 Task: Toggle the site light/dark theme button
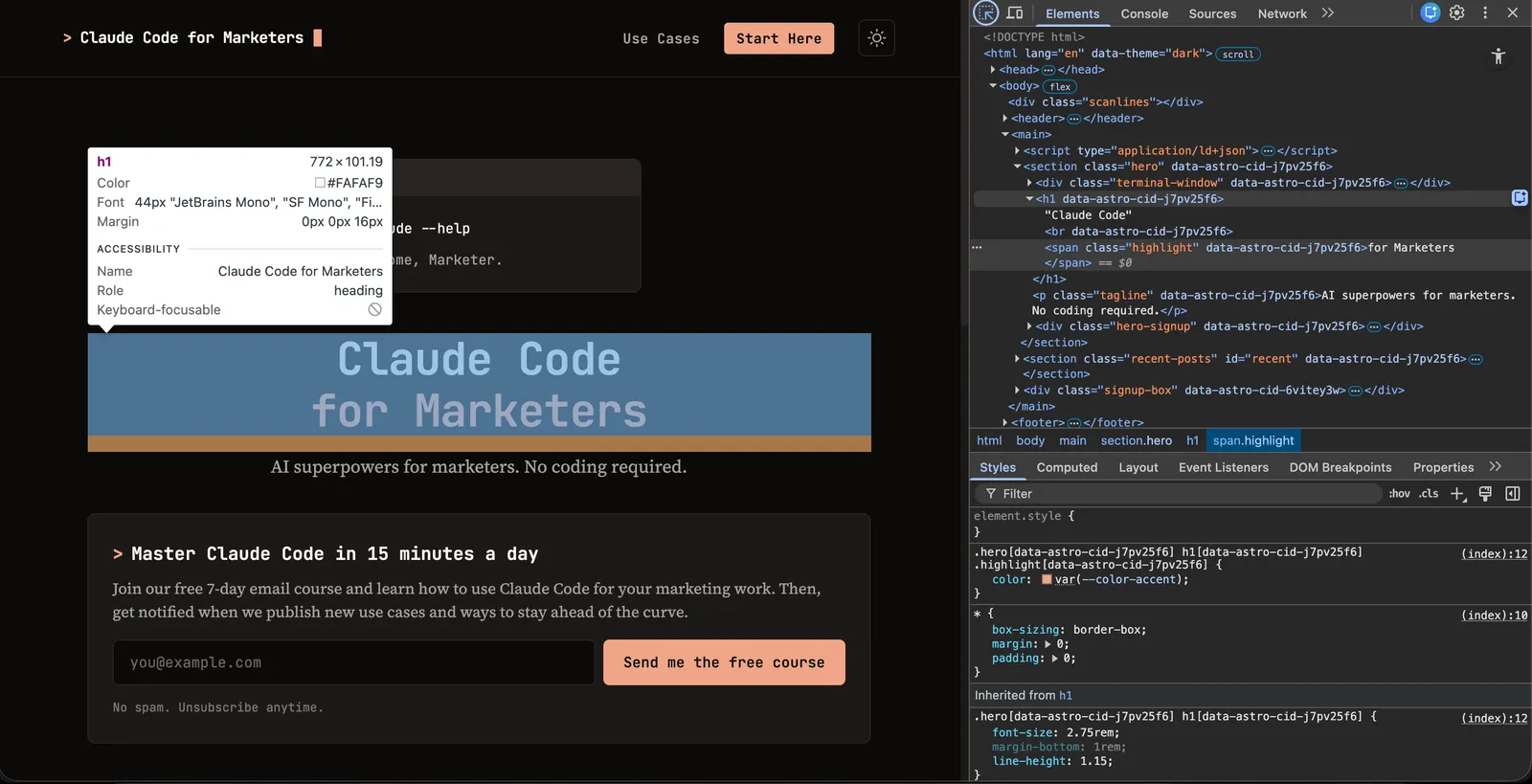(876, 38)
